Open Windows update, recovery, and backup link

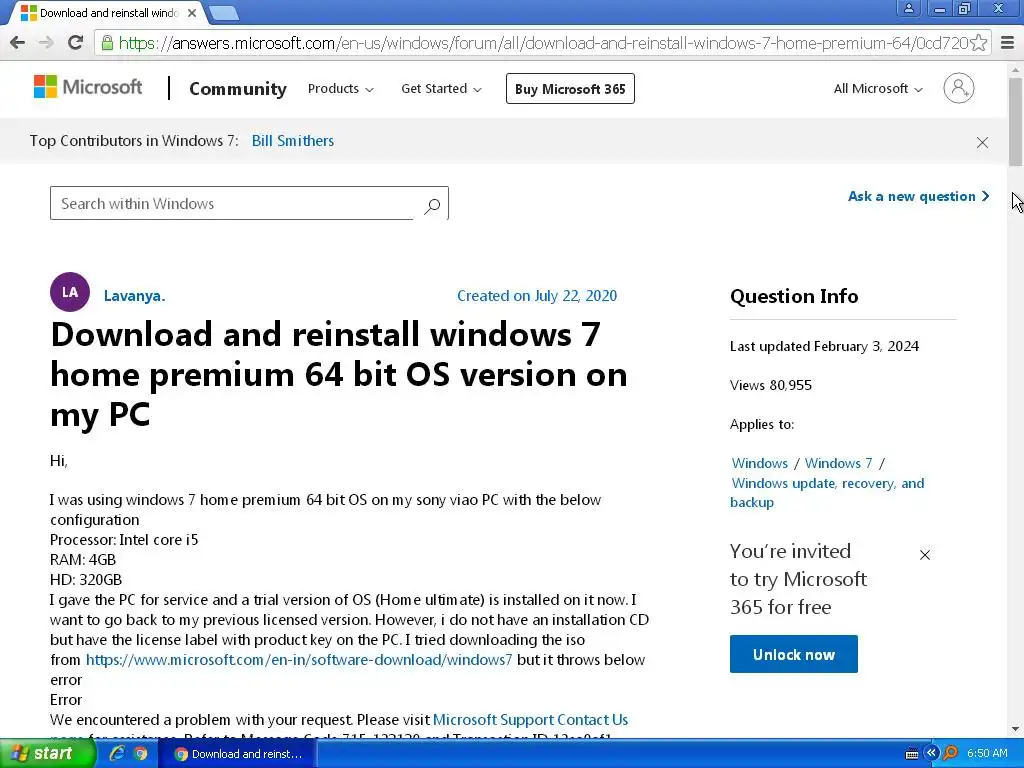click(x=827, y=492)
